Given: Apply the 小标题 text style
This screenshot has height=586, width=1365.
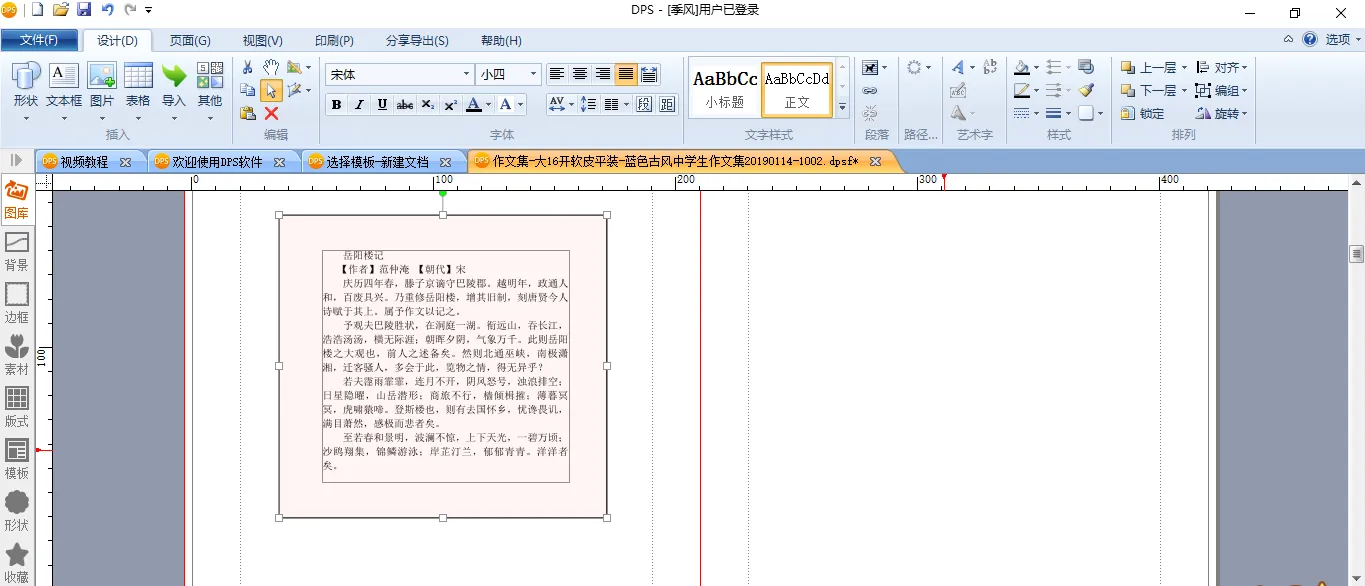Looking at the screenshot, I should 725,88.
